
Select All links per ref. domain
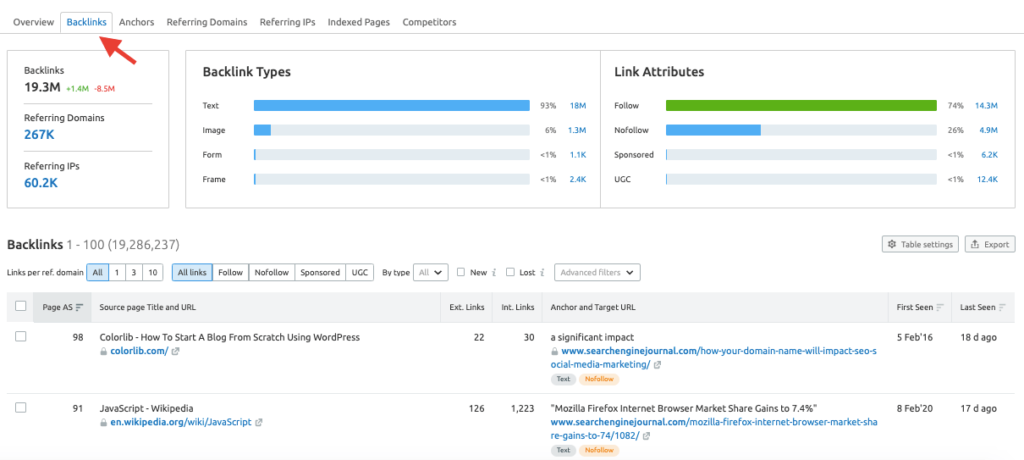(97, 272)
